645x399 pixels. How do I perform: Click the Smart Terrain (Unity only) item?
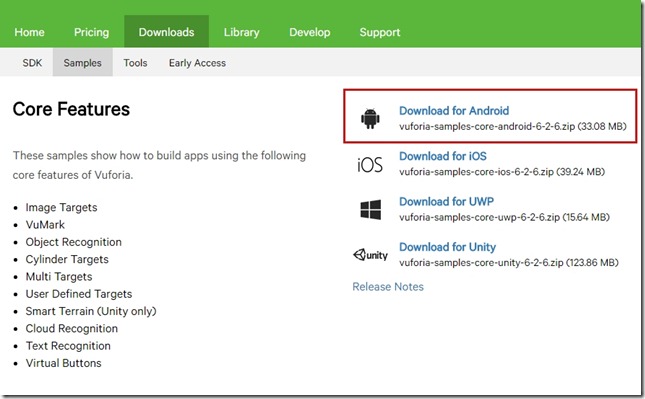tap(91, 311)
